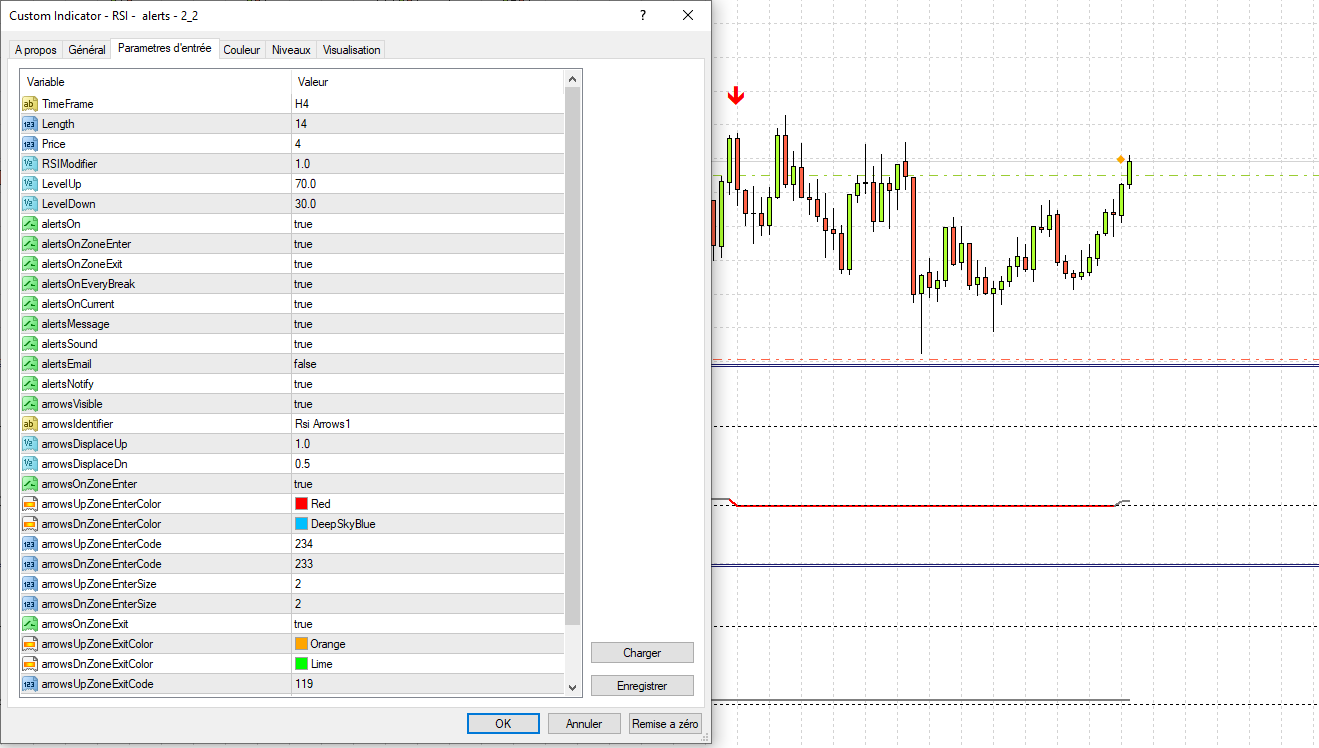Select the LevelUp value field 70.0

427,184
